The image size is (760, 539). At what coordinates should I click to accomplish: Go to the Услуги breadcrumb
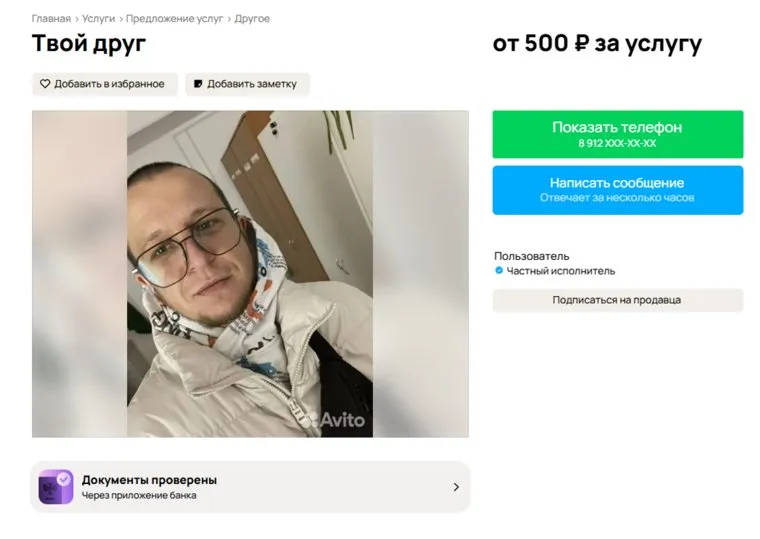pyautogui.click(x=98, y=18)
